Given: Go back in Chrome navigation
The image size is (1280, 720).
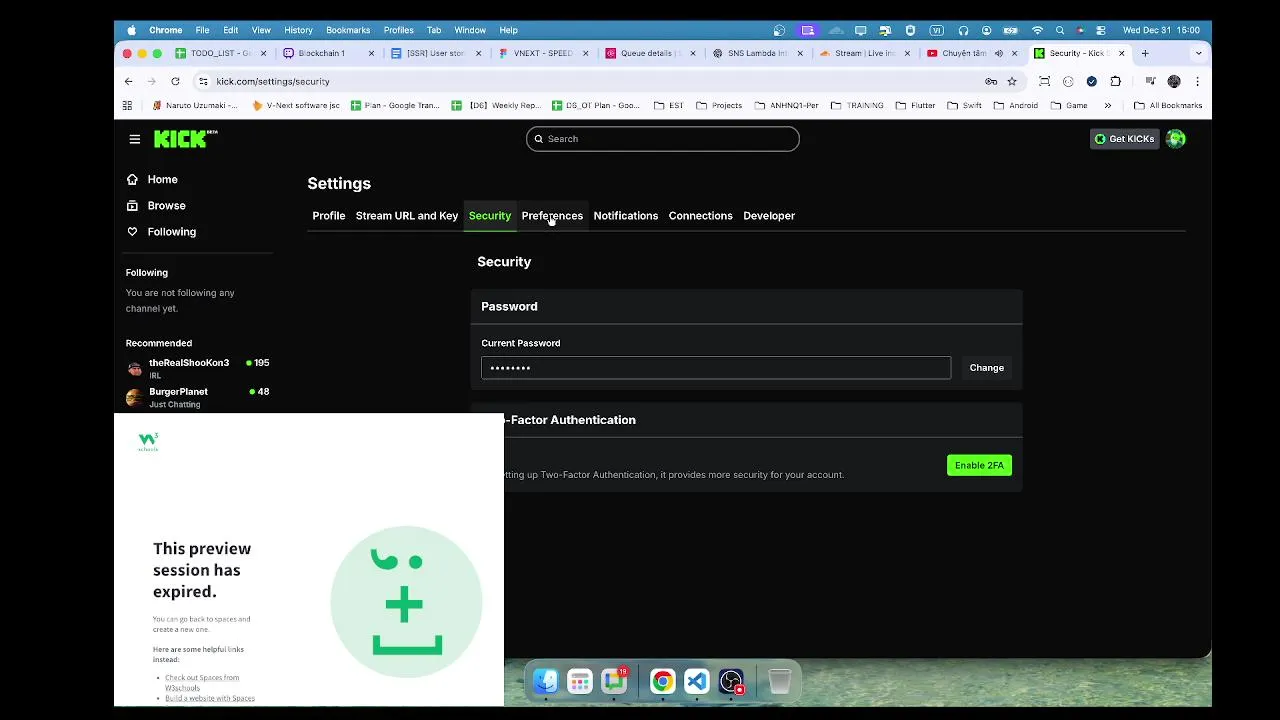Looking at the screenshot, I should (x=128, y=81).
